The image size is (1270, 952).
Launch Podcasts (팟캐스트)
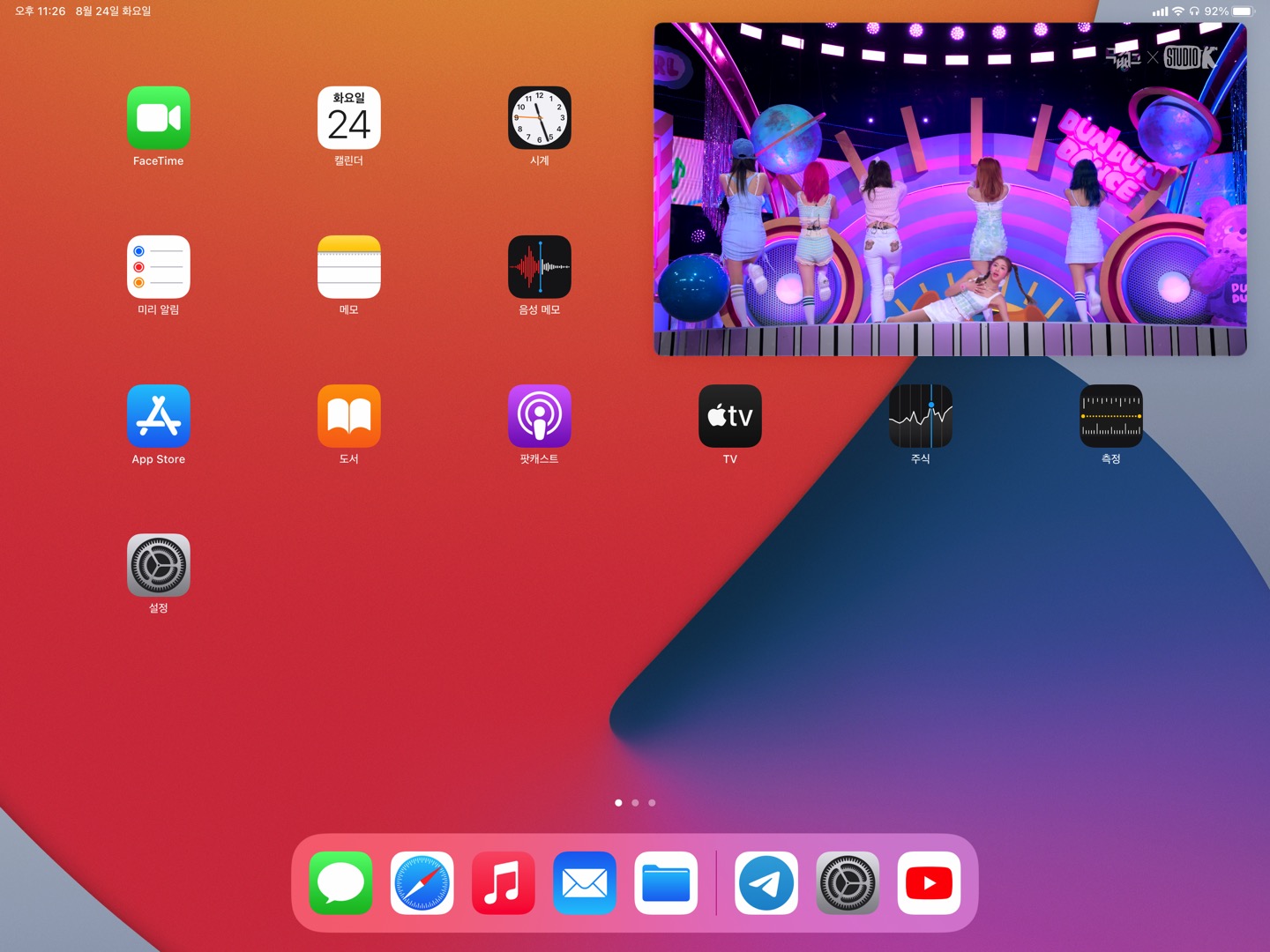point(540,416)
